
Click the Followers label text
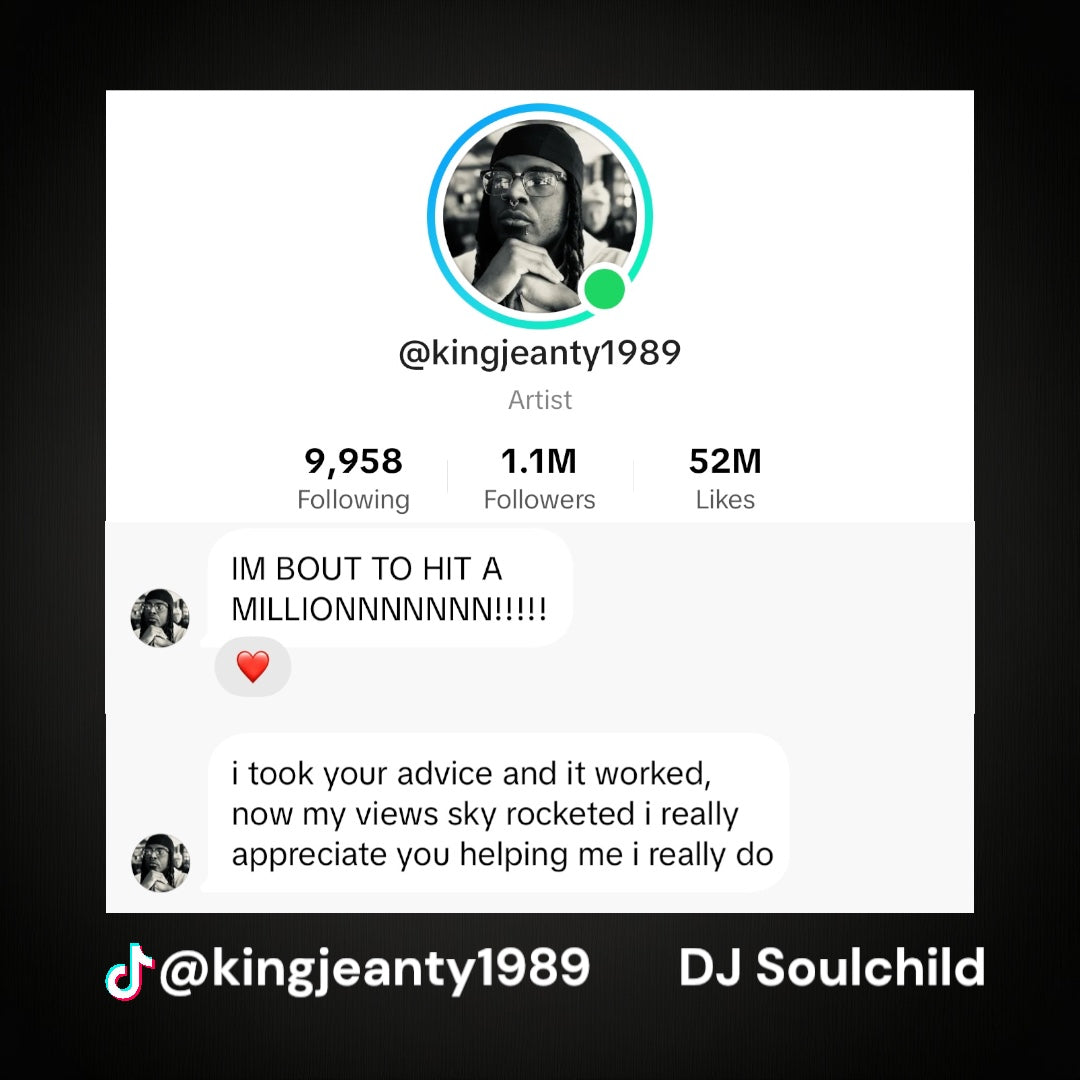click(x=539, y=499)
